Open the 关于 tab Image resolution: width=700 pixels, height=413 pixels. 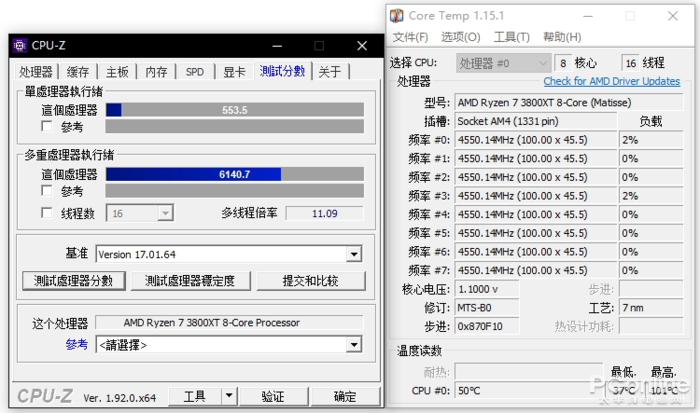pos(329,72)
